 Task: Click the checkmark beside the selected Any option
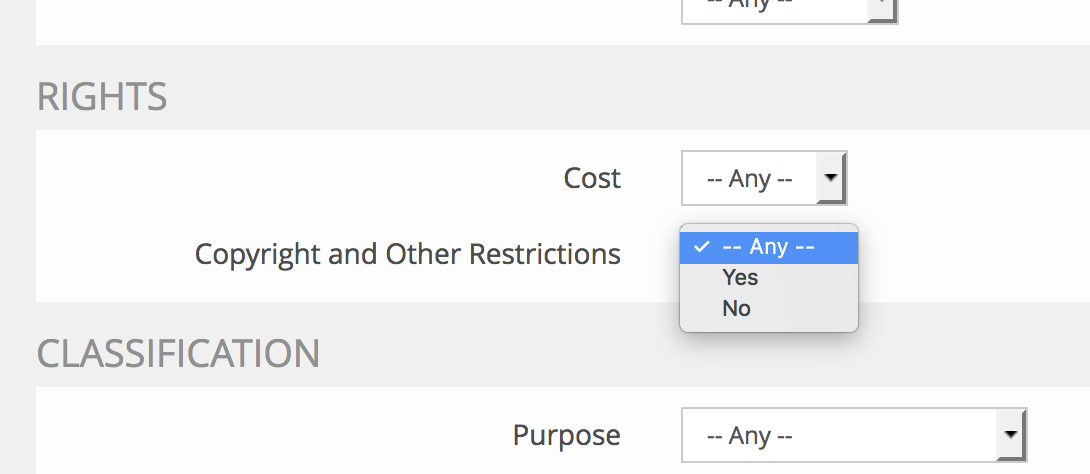tap(702, 247)
